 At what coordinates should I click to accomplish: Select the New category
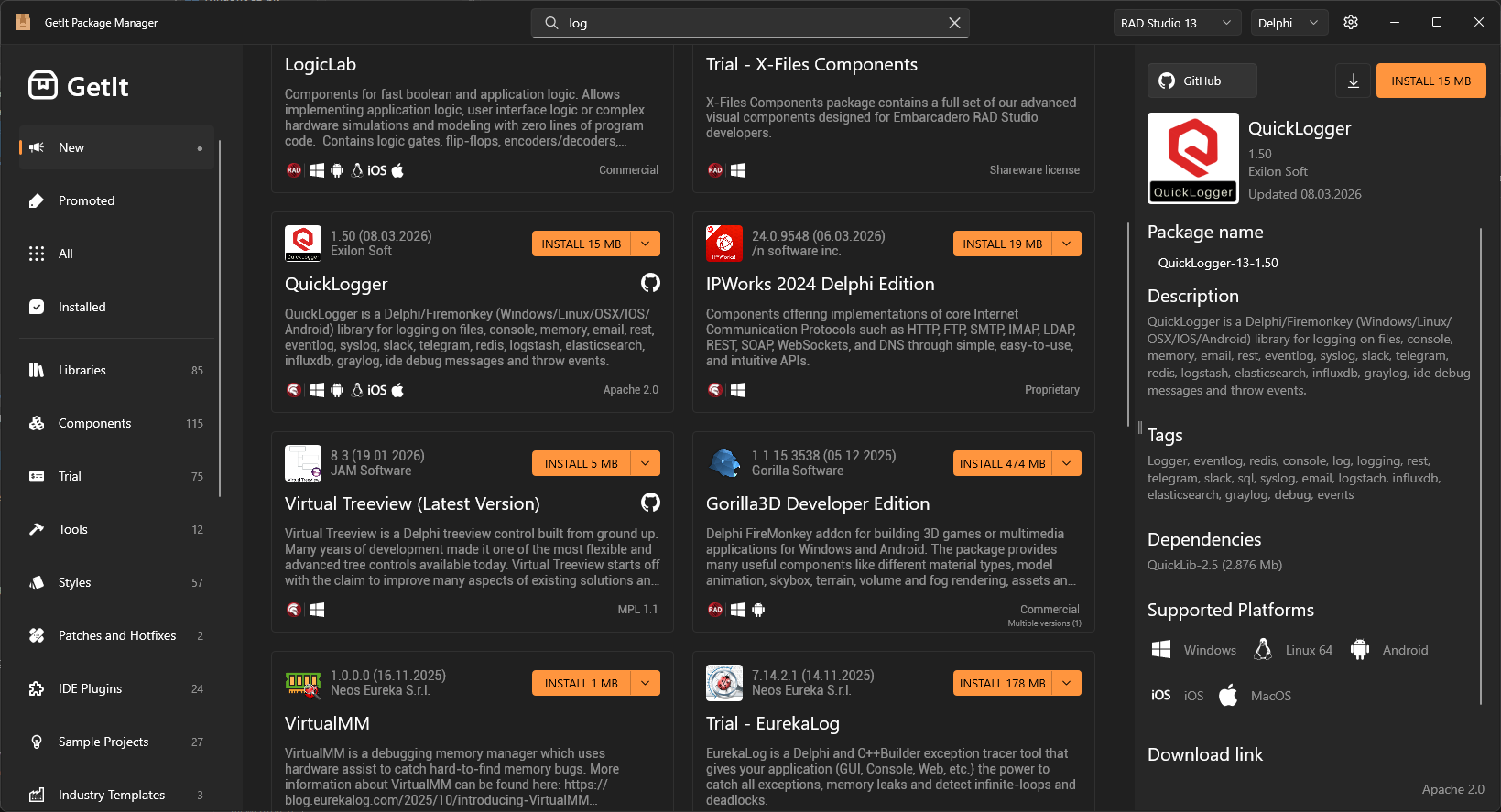tap(116, 147)
